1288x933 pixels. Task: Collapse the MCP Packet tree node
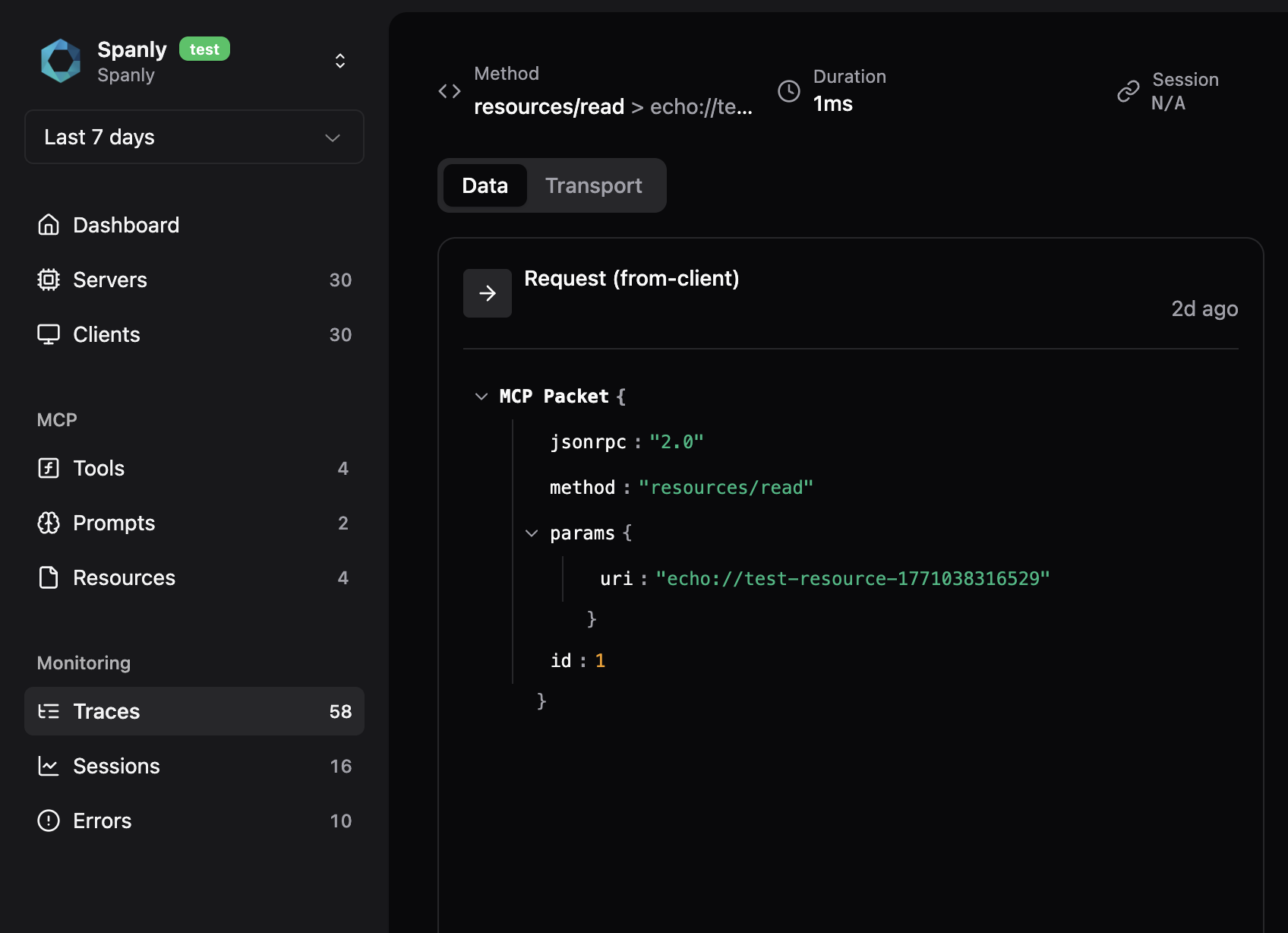click(x=481, y=397)
